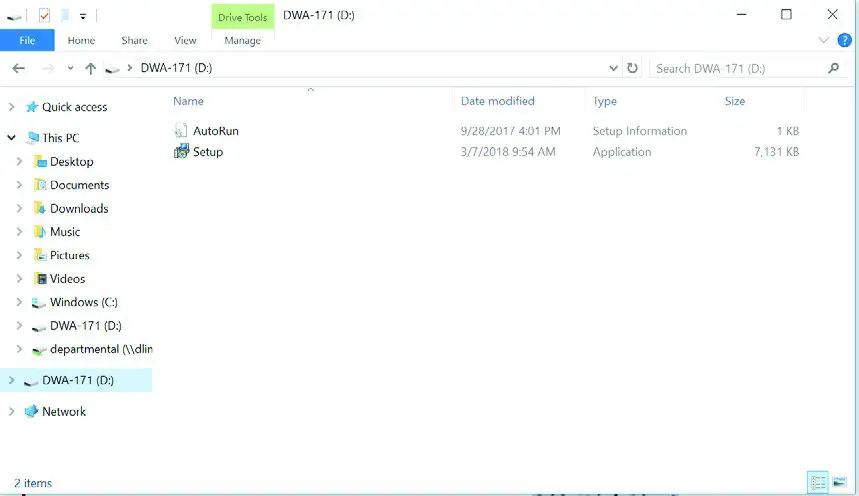Select Network in the navigation pane
Image resolution: width=859 pixels, height=496 pixels.
(x=64, y=412)
